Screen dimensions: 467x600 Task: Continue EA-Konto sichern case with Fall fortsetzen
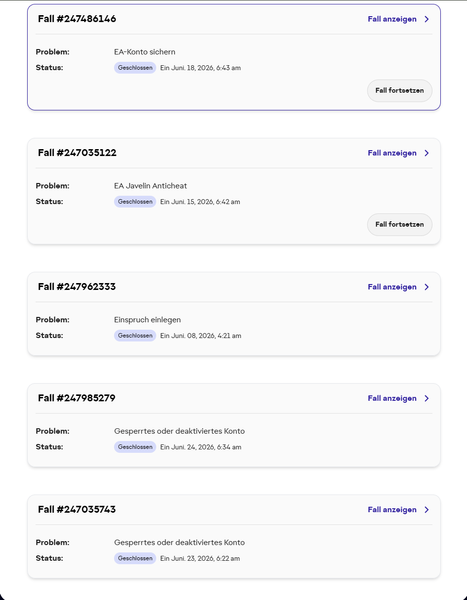(x=400, y=91)
